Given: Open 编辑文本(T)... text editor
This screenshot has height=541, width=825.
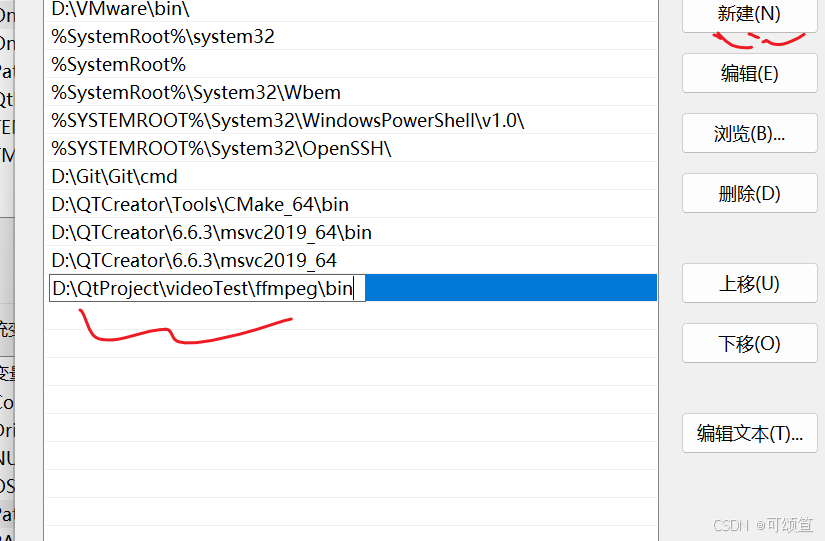Looking at the screenshot, I should [750, 433].
